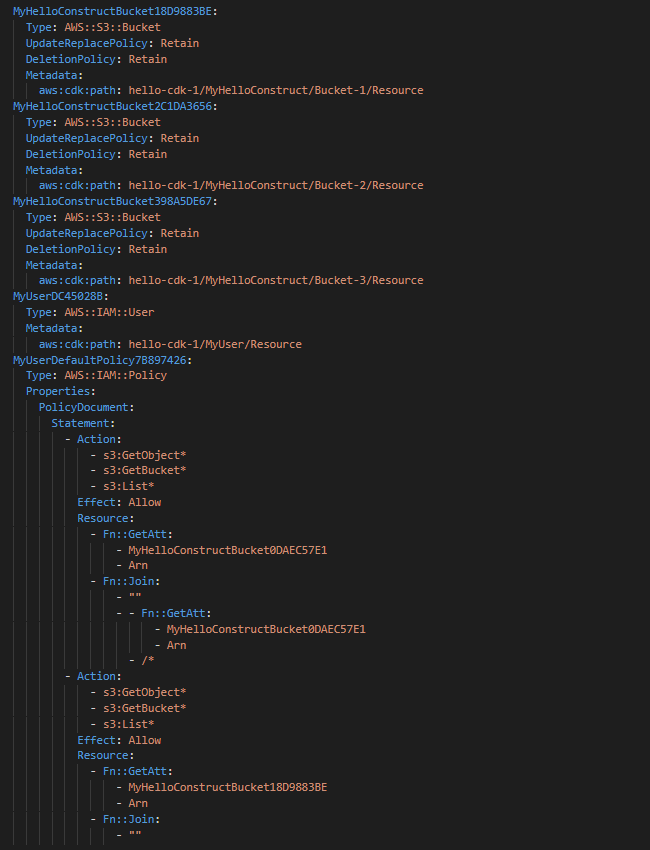650x850 pixels.
Task: Click the MyHelloConstructBucket398A5DE67 resource key
Action: (x=112, y=201)
